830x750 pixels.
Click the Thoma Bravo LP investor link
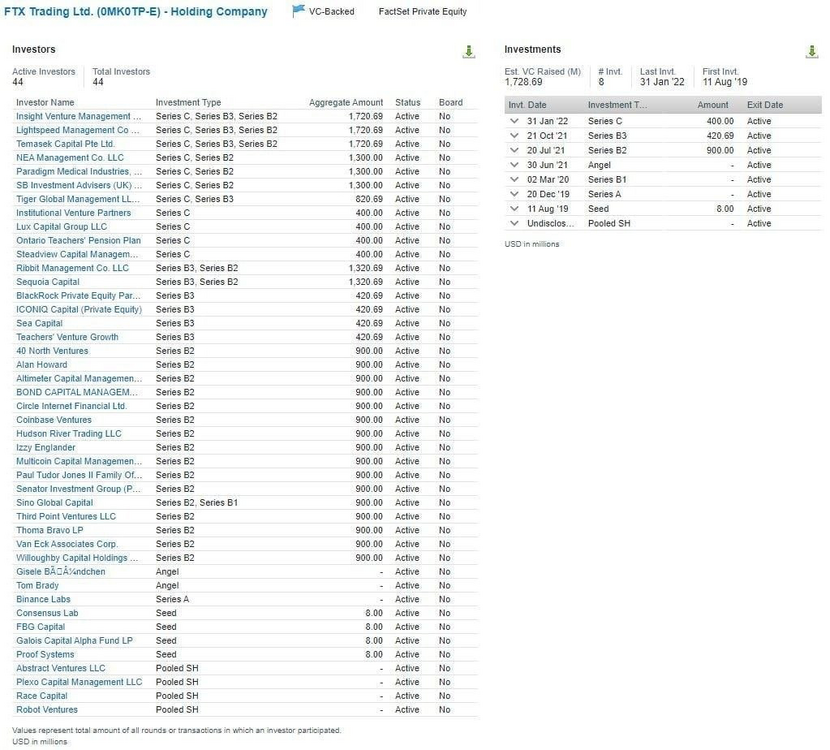click(49, 530)
